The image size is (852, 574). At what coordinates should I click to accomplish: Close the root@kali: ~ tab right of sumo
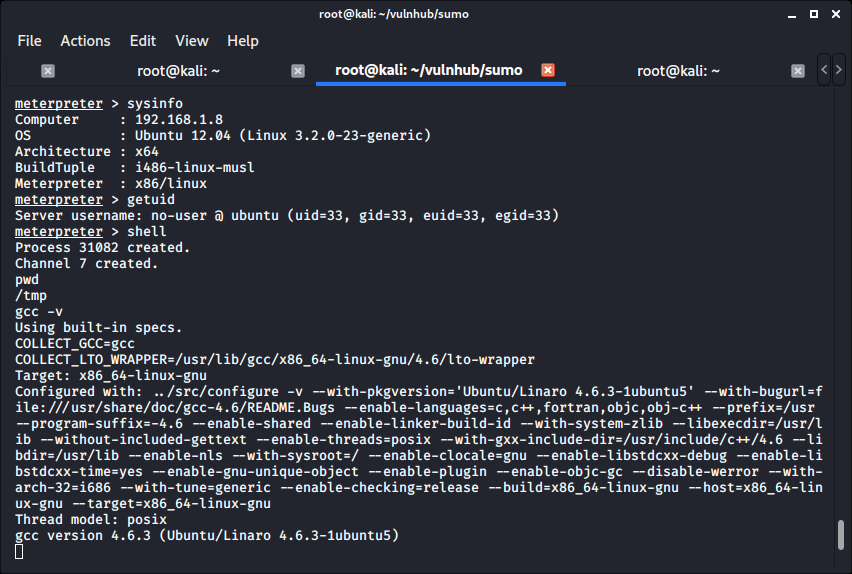pos(797,71)
